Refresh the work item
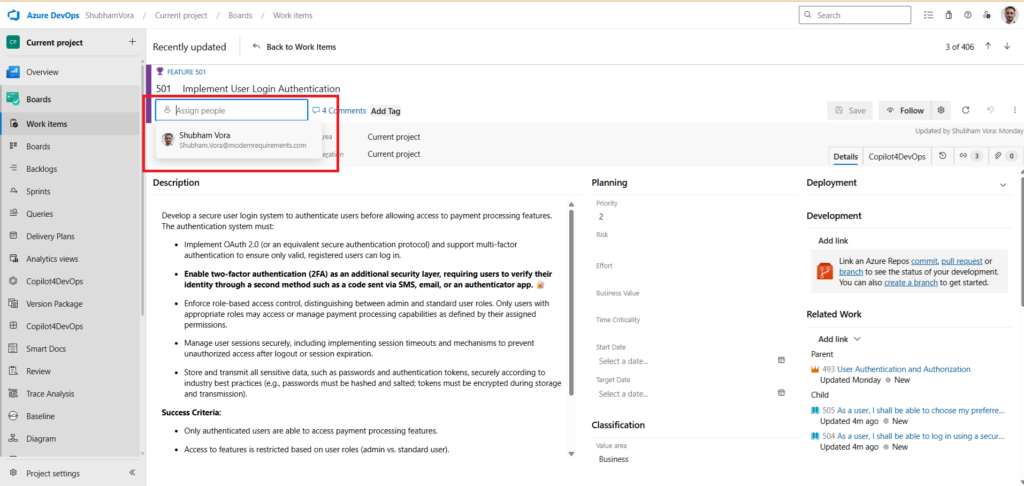The image size is (1024, 486). (x=965, y=111)
